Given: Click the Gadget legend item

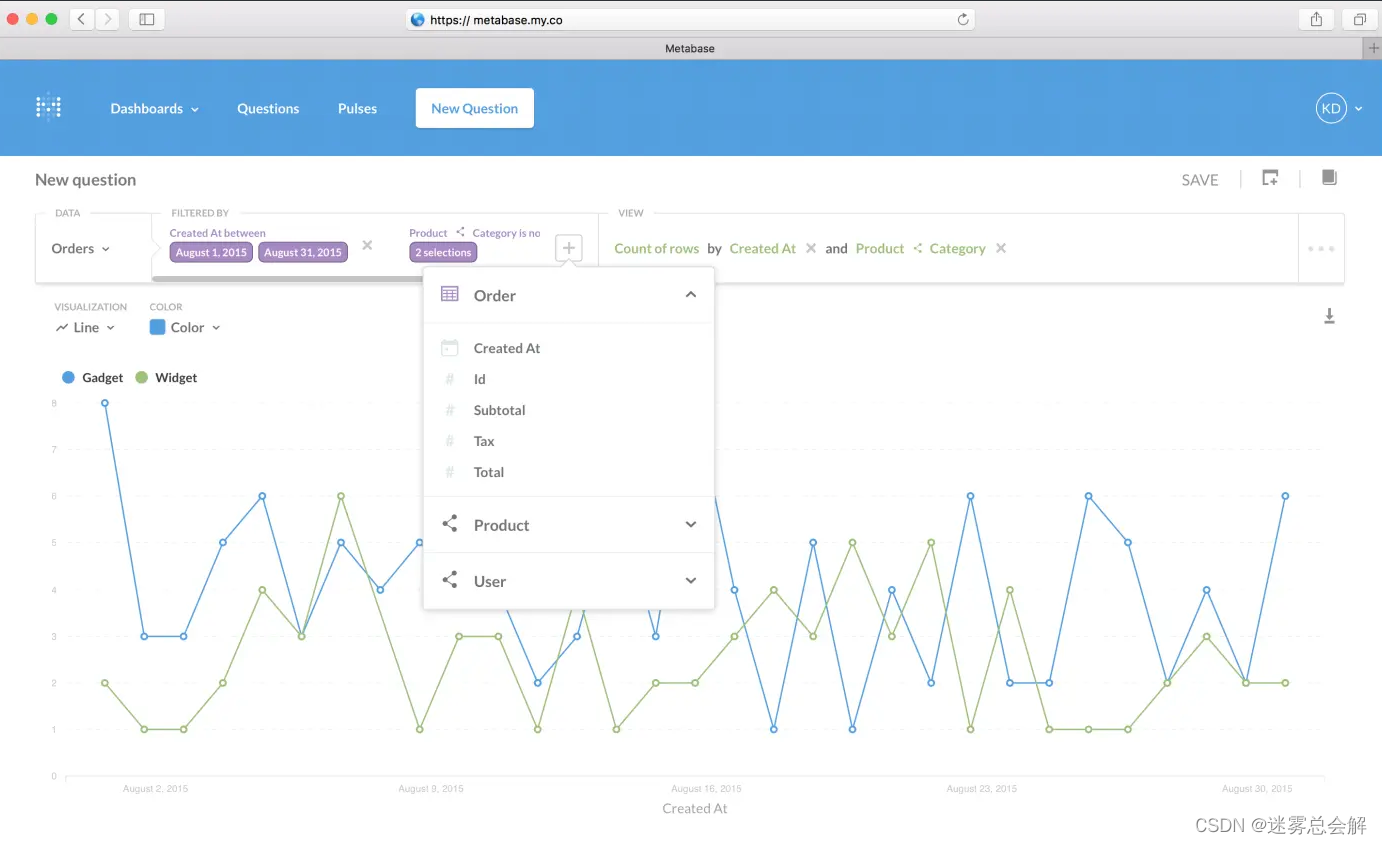Looking at the screenshot, I should [x=92, y=377].
